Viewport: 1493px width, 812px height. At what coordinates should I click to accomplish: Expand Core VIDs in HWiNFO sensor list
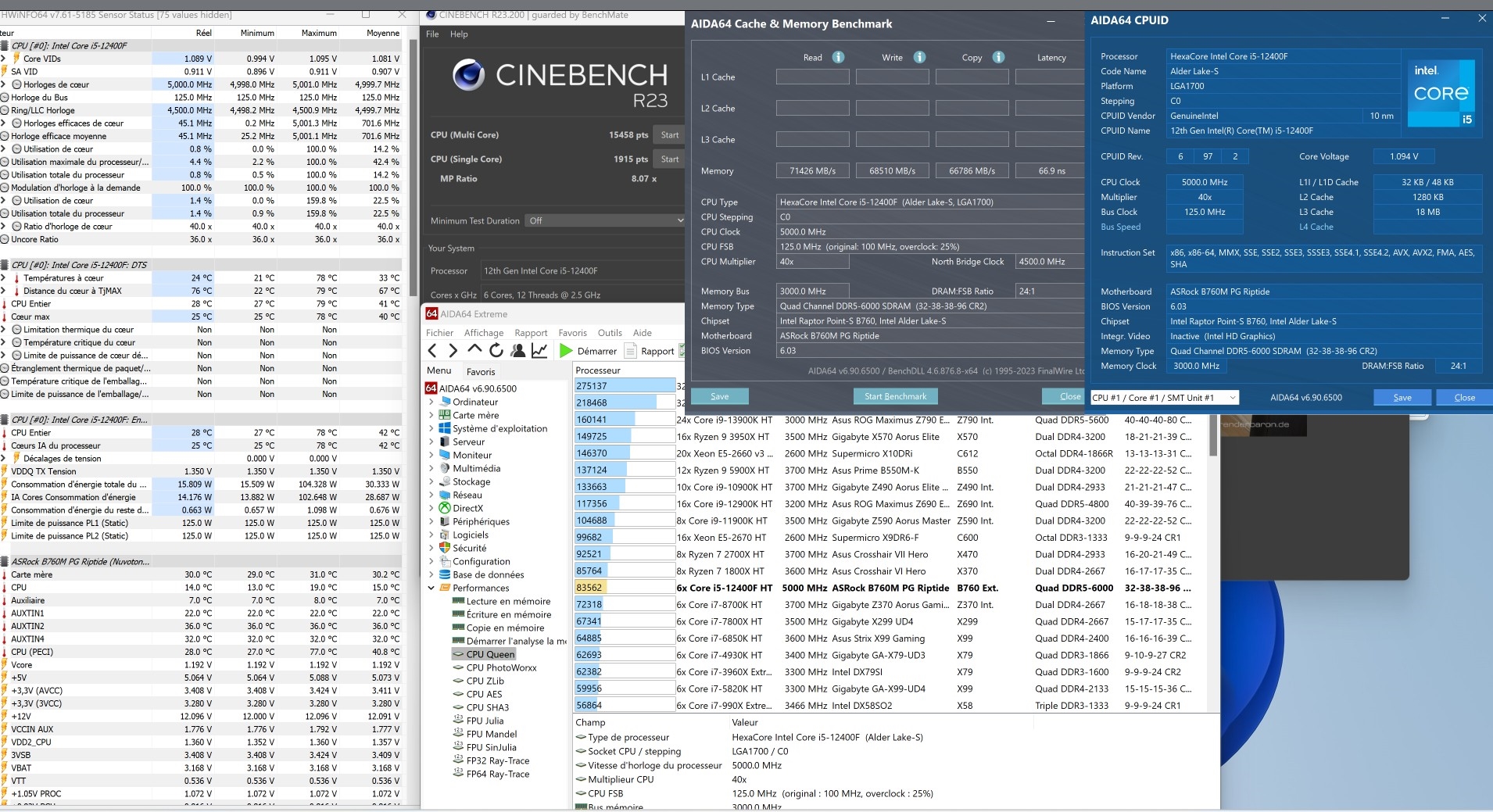4,59
